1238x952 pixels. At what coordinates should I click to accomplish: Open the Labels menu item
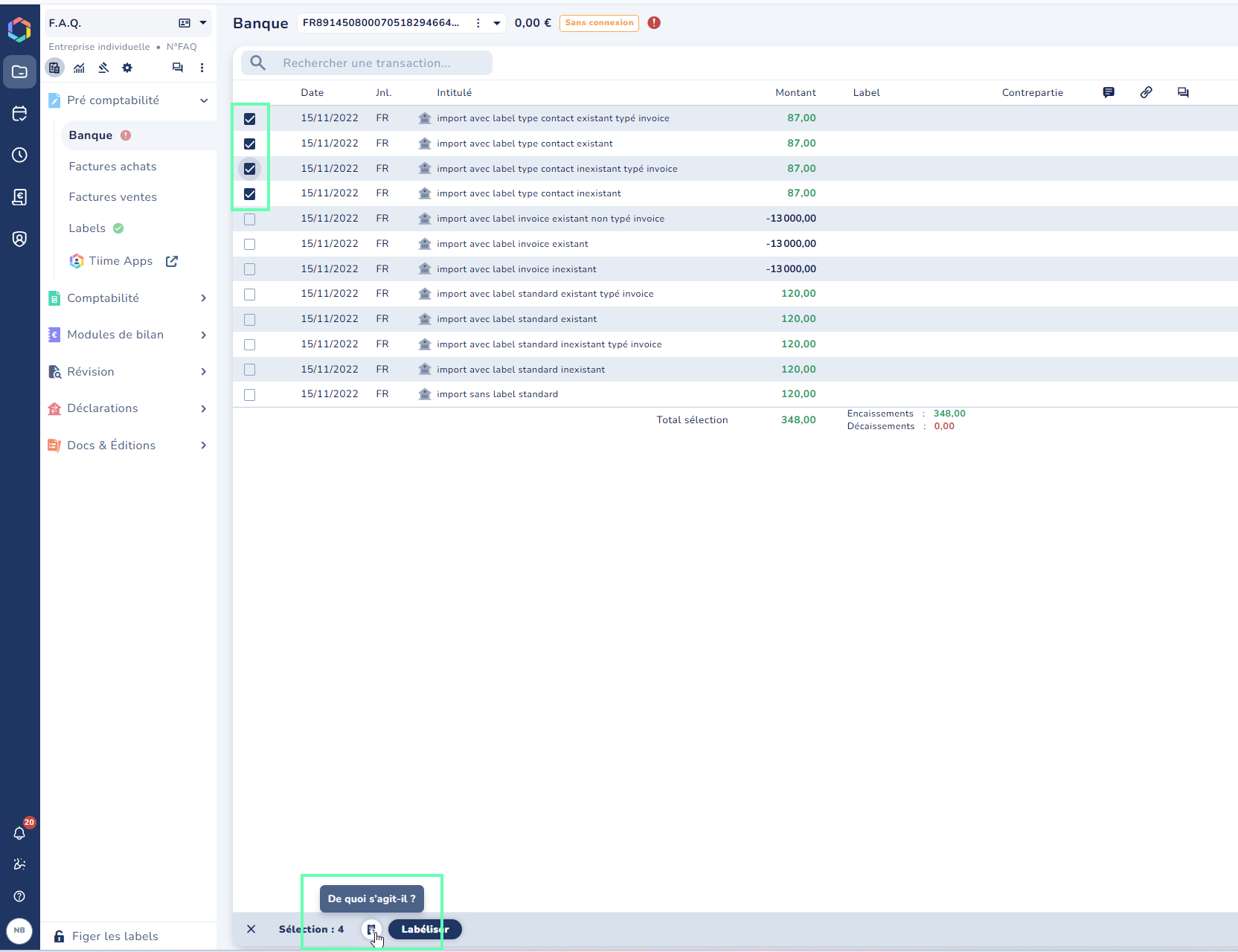click(x=87, y=228)
